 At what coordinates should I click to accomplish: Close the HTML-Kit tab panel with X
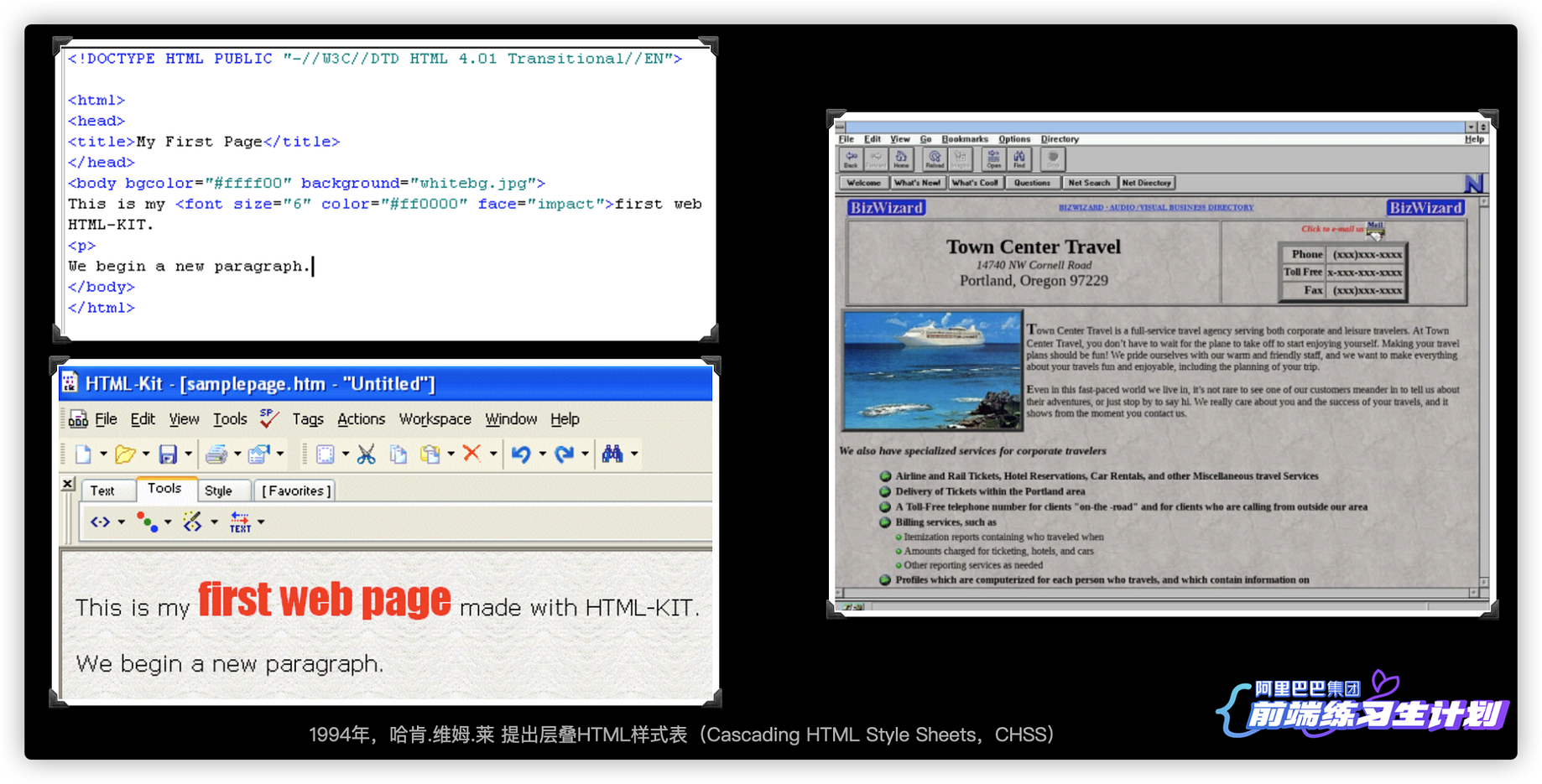click(68, 484)
